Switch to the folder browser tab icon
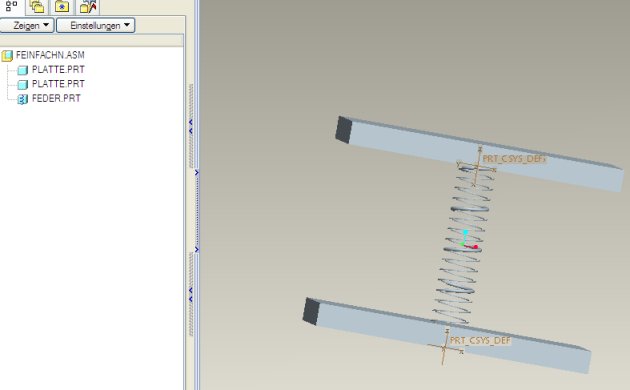This screenshot has height=390, width=630. [37, 6]
